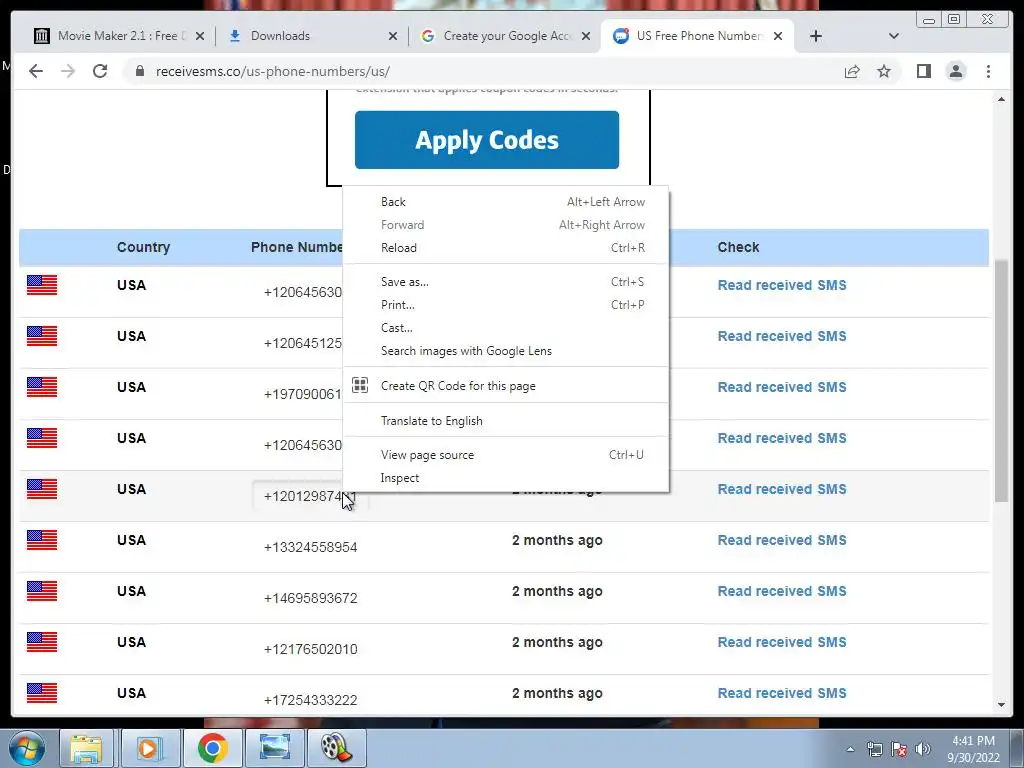Reload the page with the toolbar refresh icon
This screenshot has width=1024, height=768.
point(100,71)
